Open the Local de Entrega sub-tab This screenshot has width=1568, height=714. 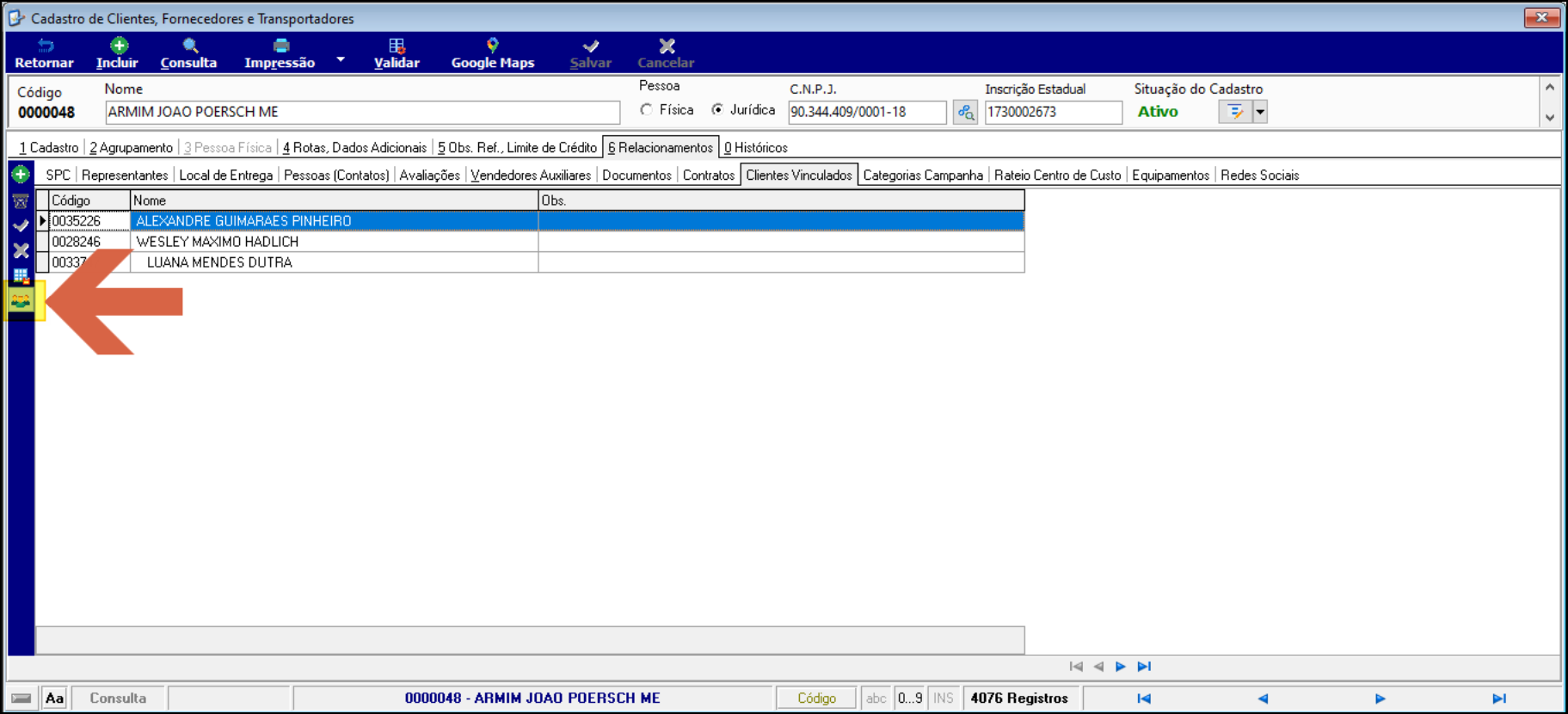pyautogui.click(x=226, y=175)
